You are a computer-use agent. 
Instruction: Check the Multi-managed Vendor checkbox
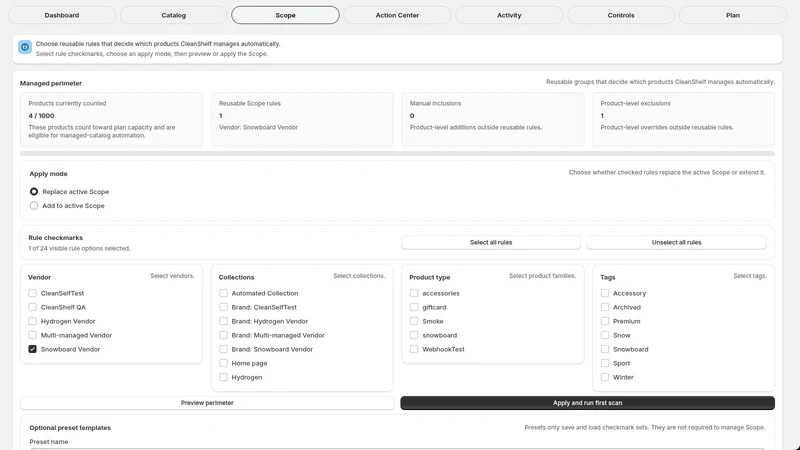(33, 335)
